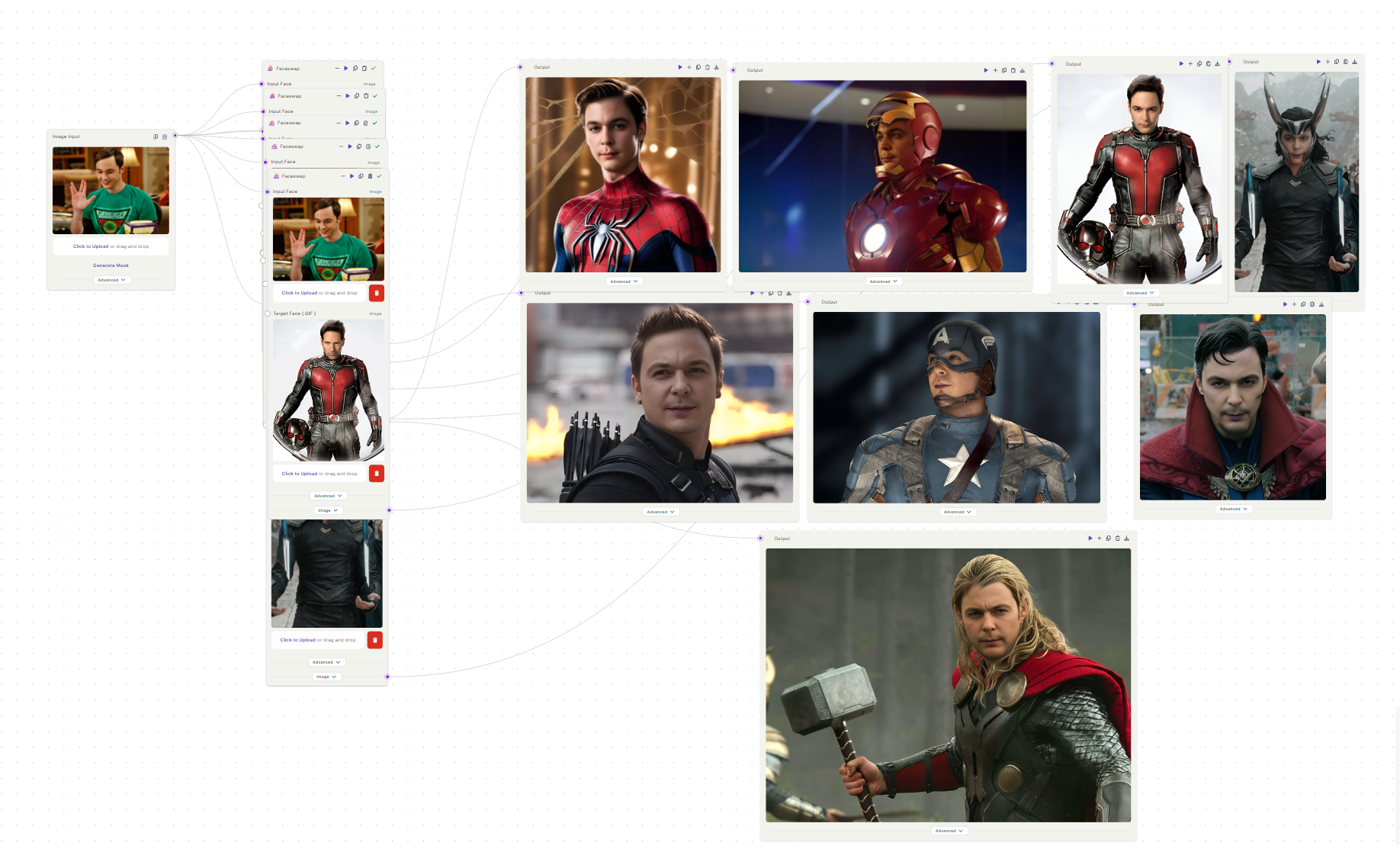Delete the Thor Output node
Image resolution: width=1400 pixels, height=849 pixels.
pyautogui.click(x=1118, y=539)
